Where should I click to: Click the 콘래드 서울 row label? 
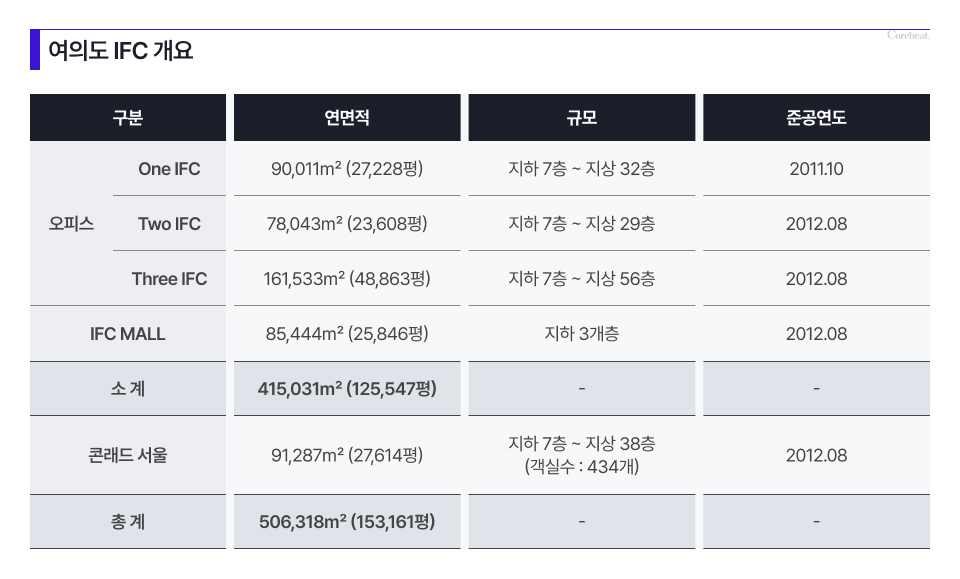127,455
